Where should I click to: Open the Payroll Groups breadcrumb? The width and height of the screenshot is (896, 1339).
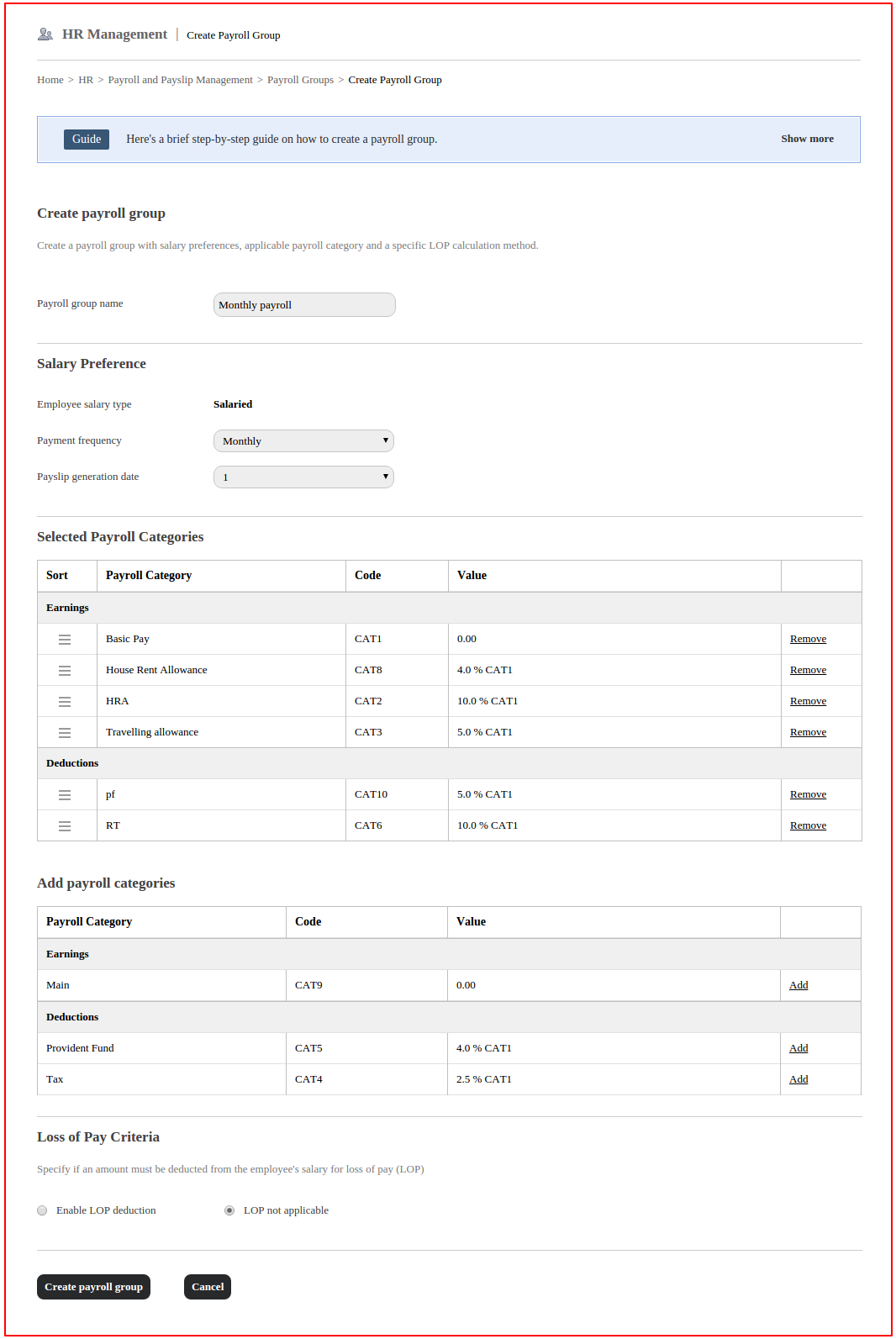click(x=300, y=80)
